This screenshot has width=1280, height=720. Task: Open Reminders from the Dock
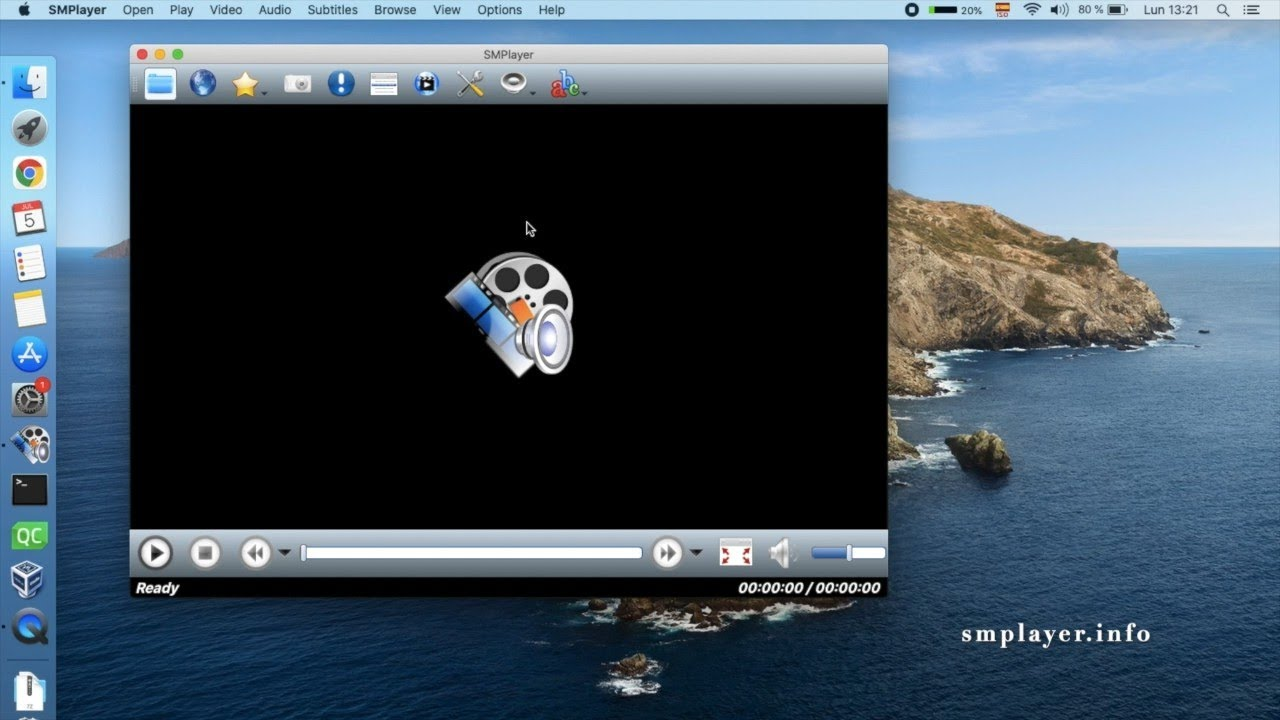(30, 263)
